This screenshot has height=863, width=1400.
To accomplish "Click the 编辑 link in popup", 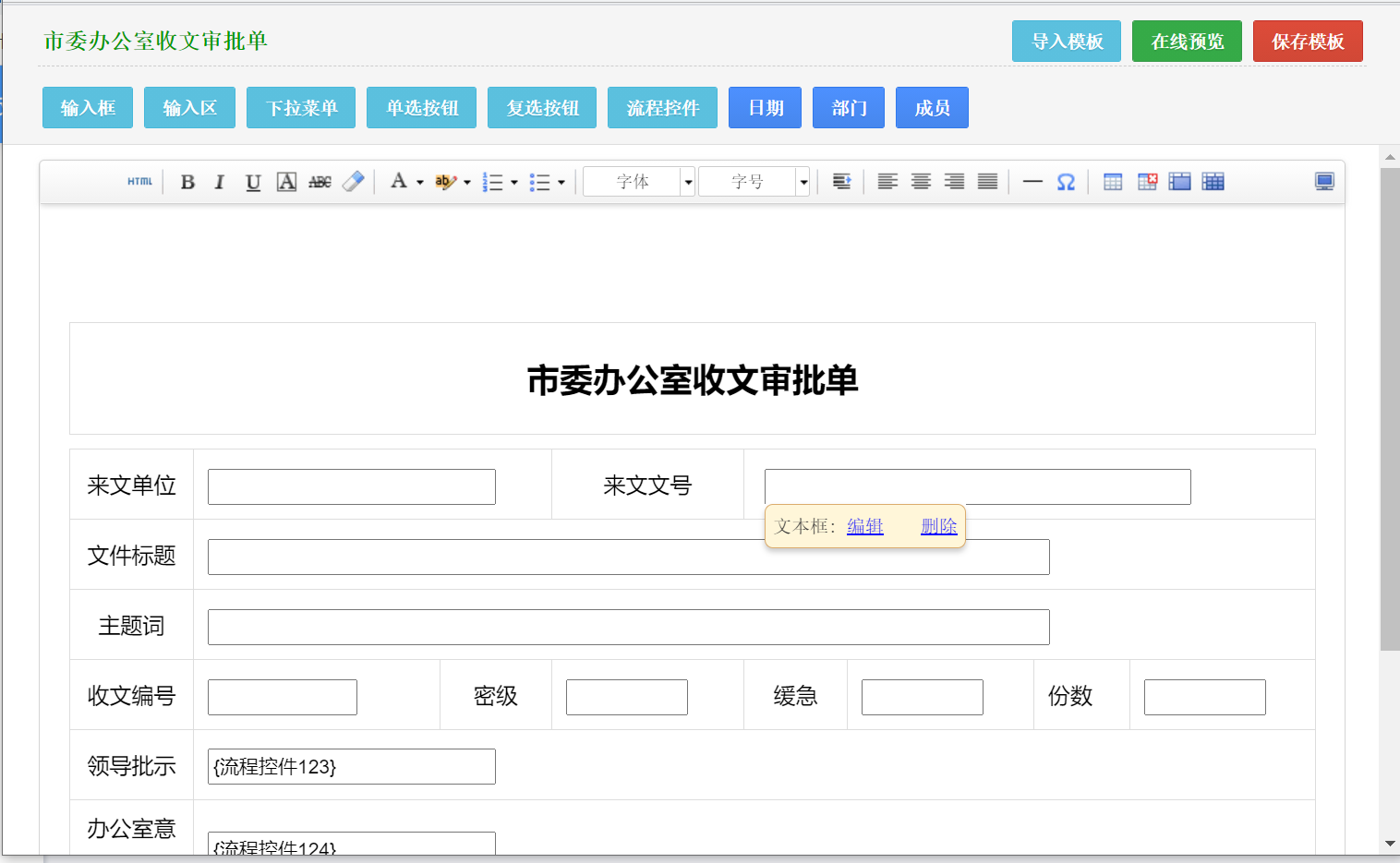I will pos(864,526).
